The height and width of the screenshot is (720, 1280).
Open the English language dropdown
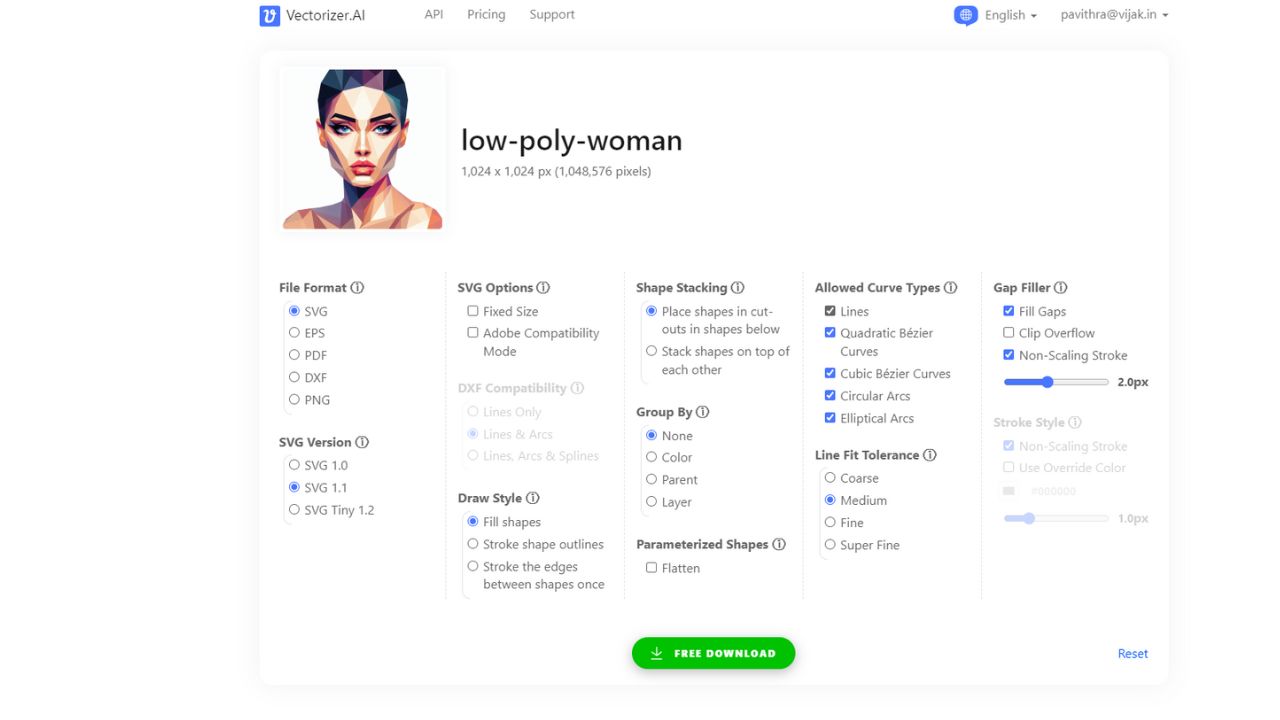(x=1010, y=15)
